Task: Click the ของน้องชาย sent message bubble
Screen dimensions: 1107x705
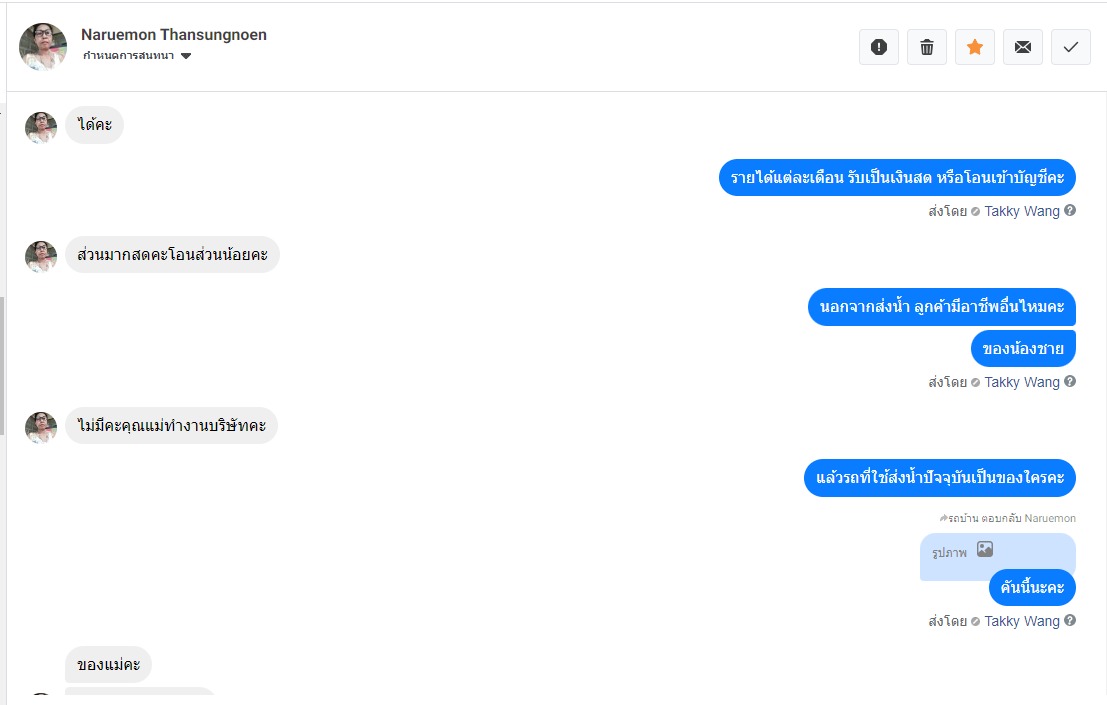Action: pyautogui.click(x=1023, y=348)
